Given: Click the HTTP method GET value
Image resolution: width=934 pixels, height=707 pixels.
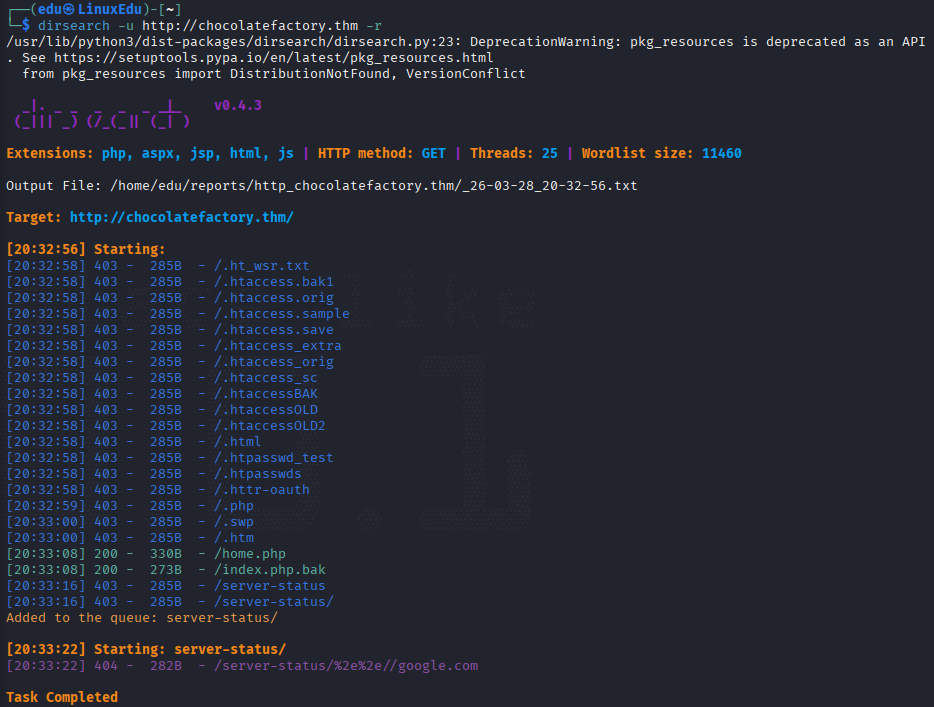Looking at the screenshot, I should (434, 154).
